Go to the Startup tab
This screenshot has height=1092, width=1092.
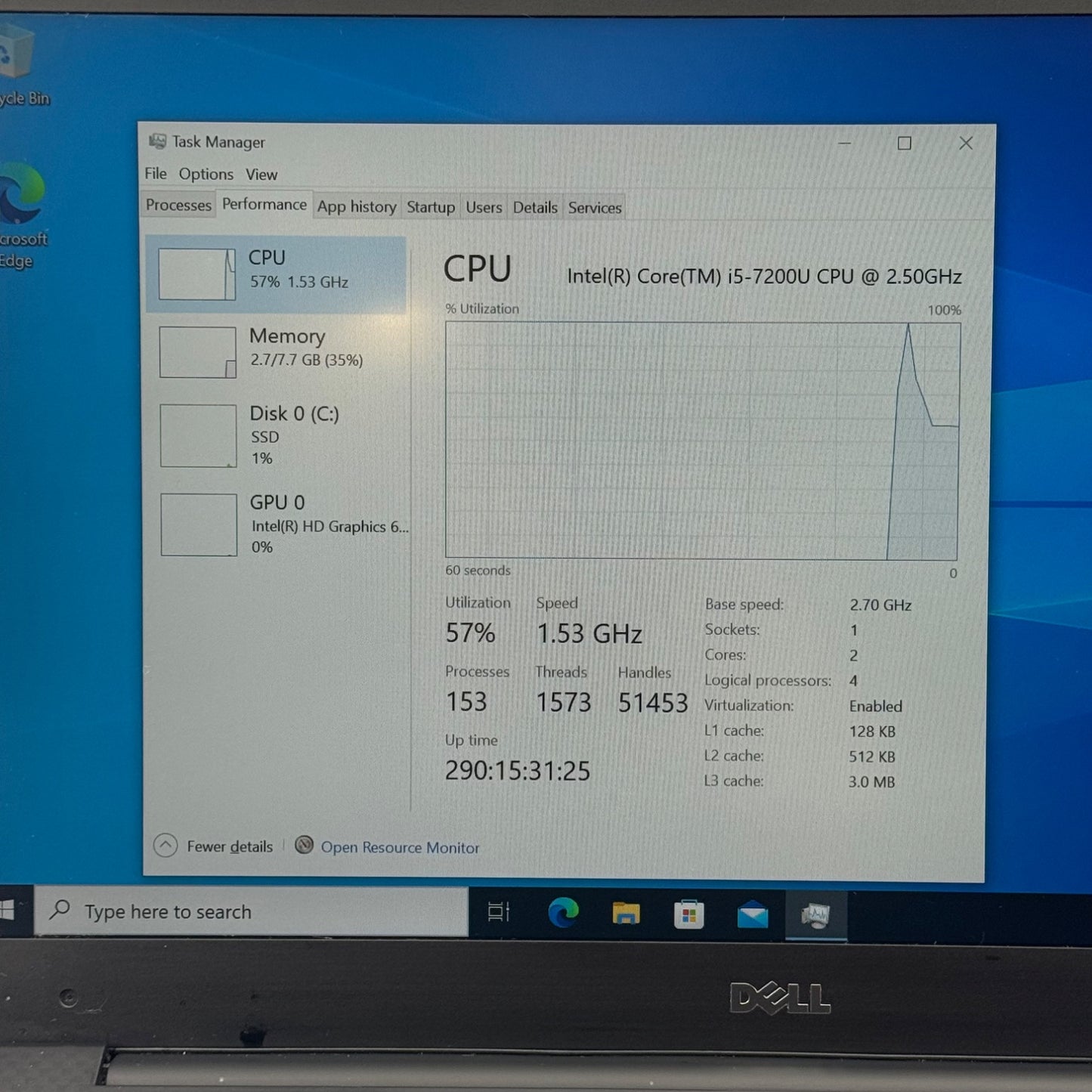[x=431, y=207]
